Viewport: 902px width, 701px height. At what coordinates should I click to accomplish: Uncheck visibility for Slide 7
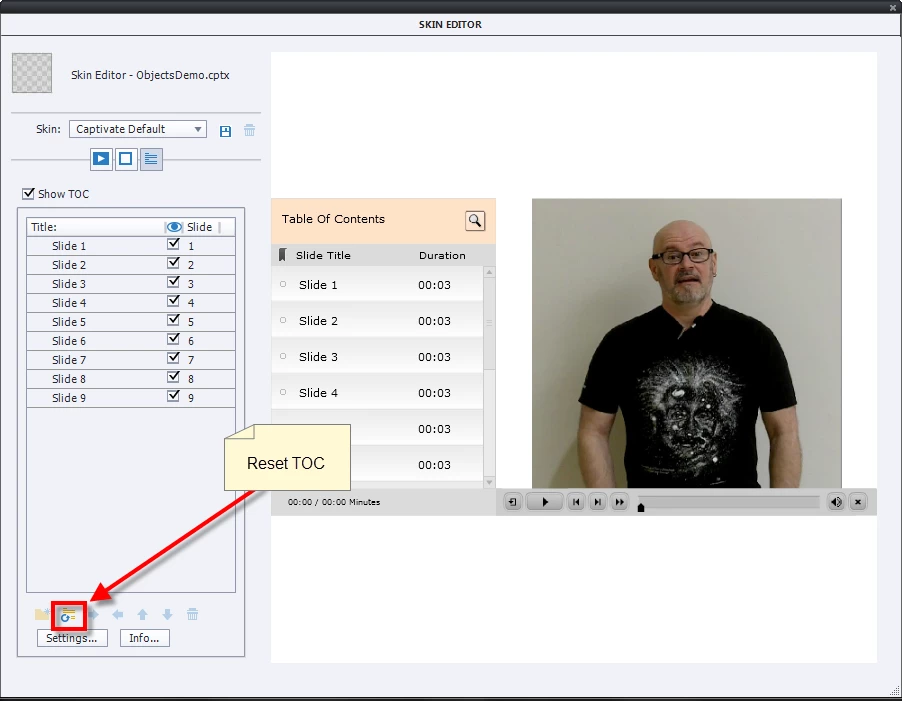[x=173, y=358]
